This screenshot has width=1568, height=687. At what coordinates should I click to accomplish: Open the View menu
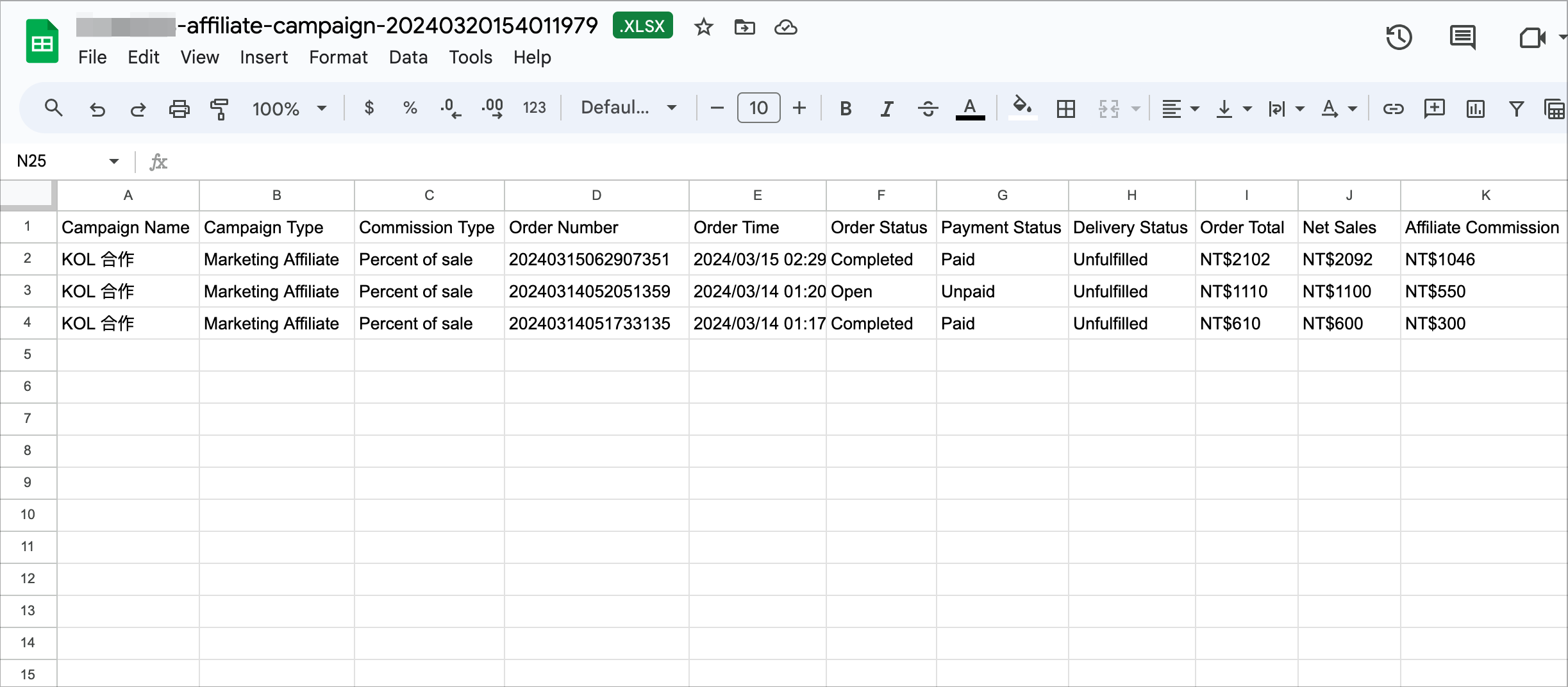[199, 57]
